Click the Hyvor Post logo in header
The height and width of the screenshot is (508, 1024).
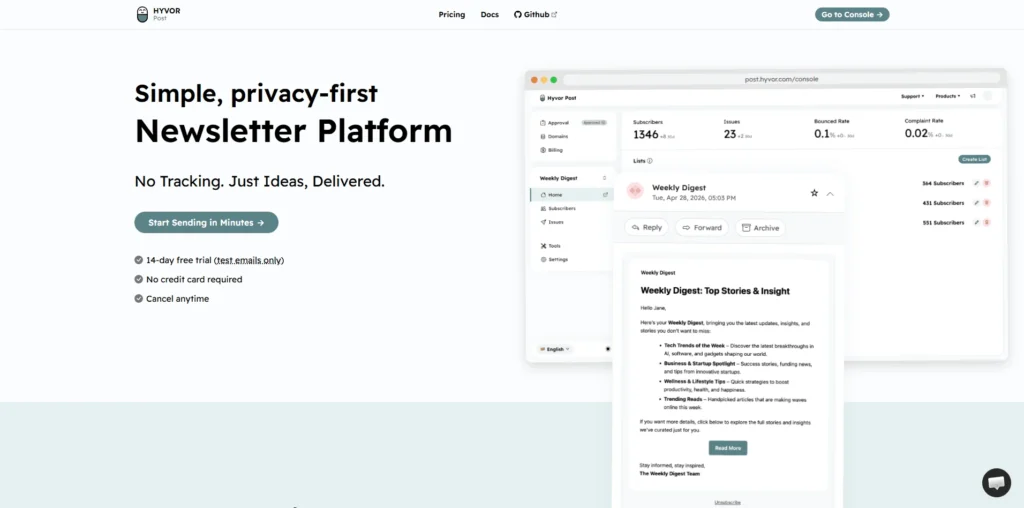pyautogui.click(x=158, y=14)
